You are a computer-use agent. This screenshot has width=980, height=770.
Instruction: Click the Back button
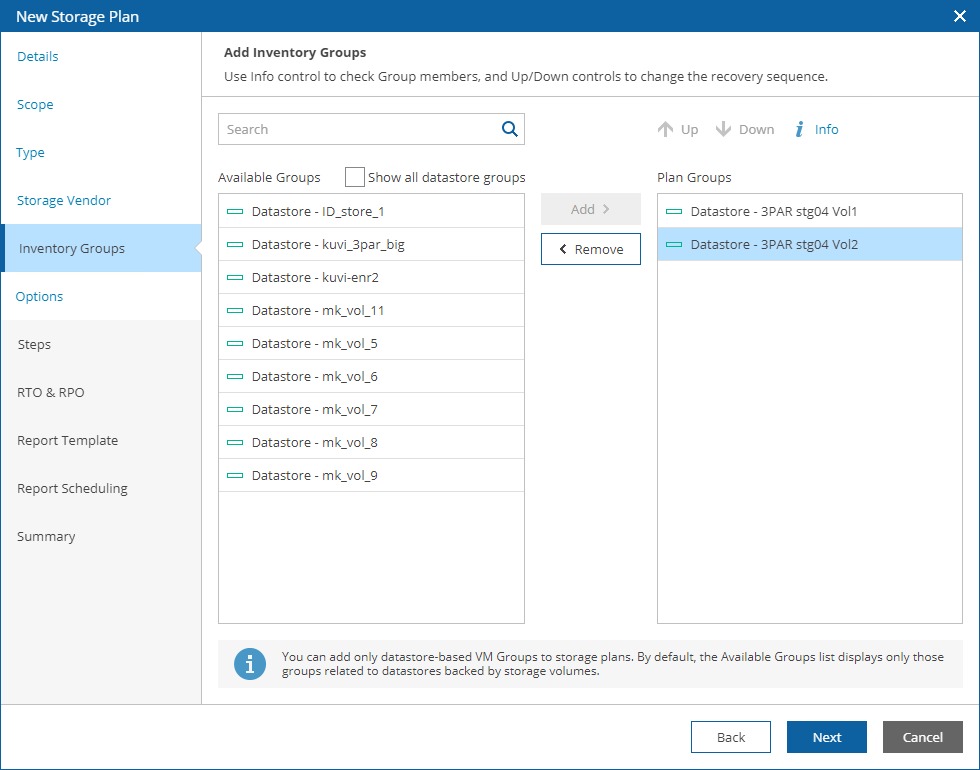pyautogui.click(x=730, y=737)
